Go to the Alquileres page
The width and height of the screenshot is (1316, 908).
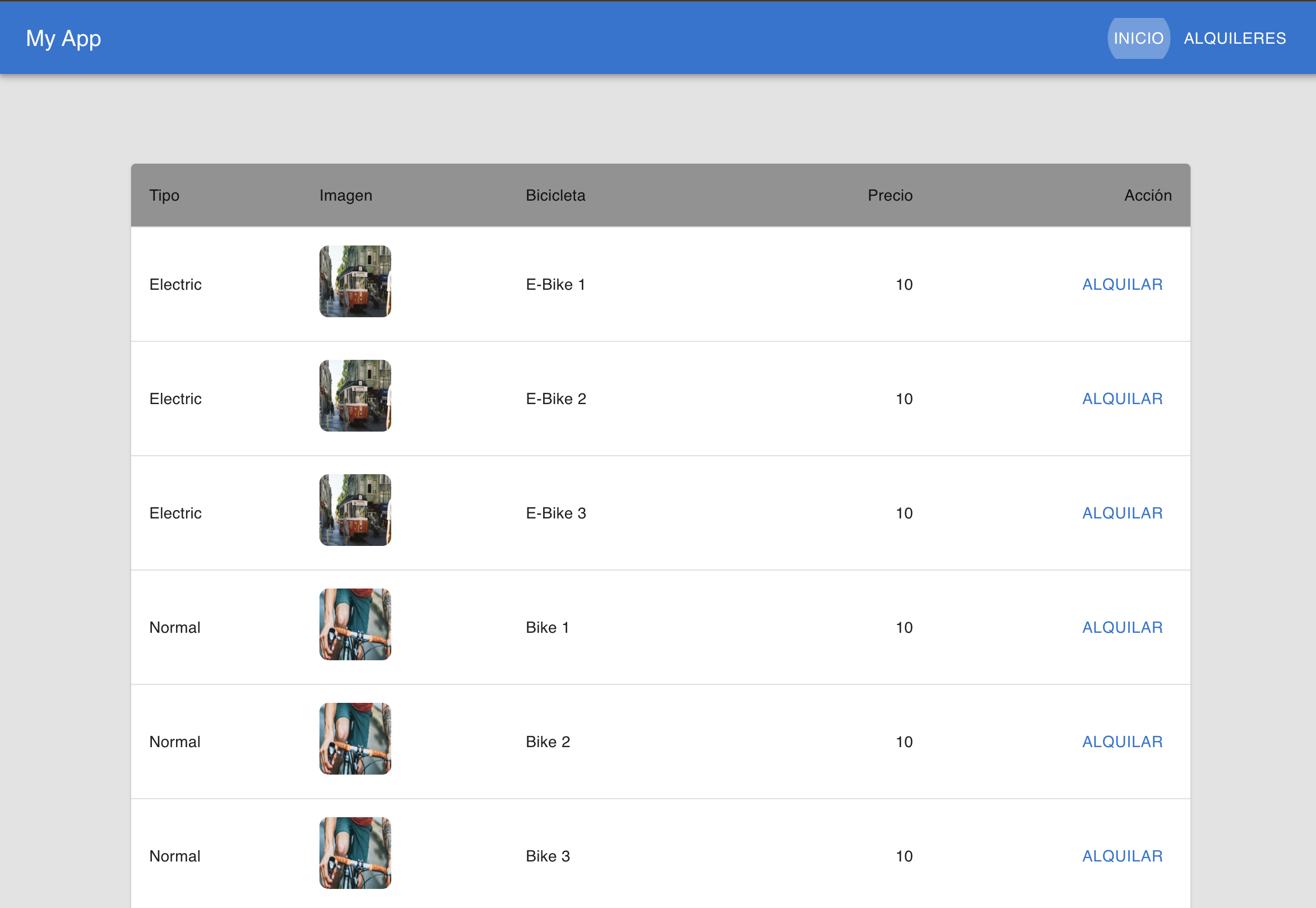coord(1235,38)
